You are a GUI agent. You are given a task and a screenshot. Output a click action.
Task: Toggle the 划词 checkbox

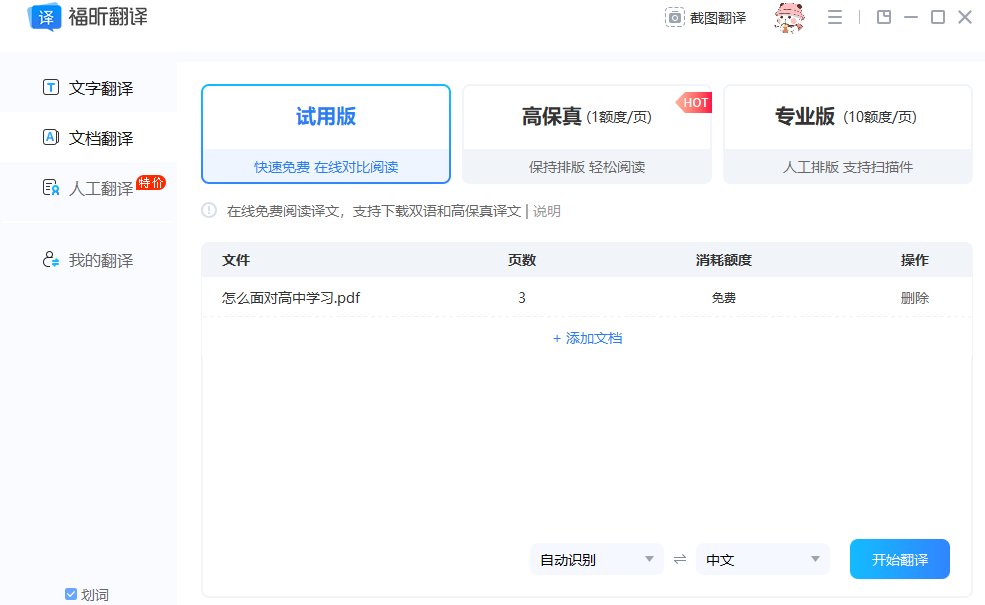point(71,594)
